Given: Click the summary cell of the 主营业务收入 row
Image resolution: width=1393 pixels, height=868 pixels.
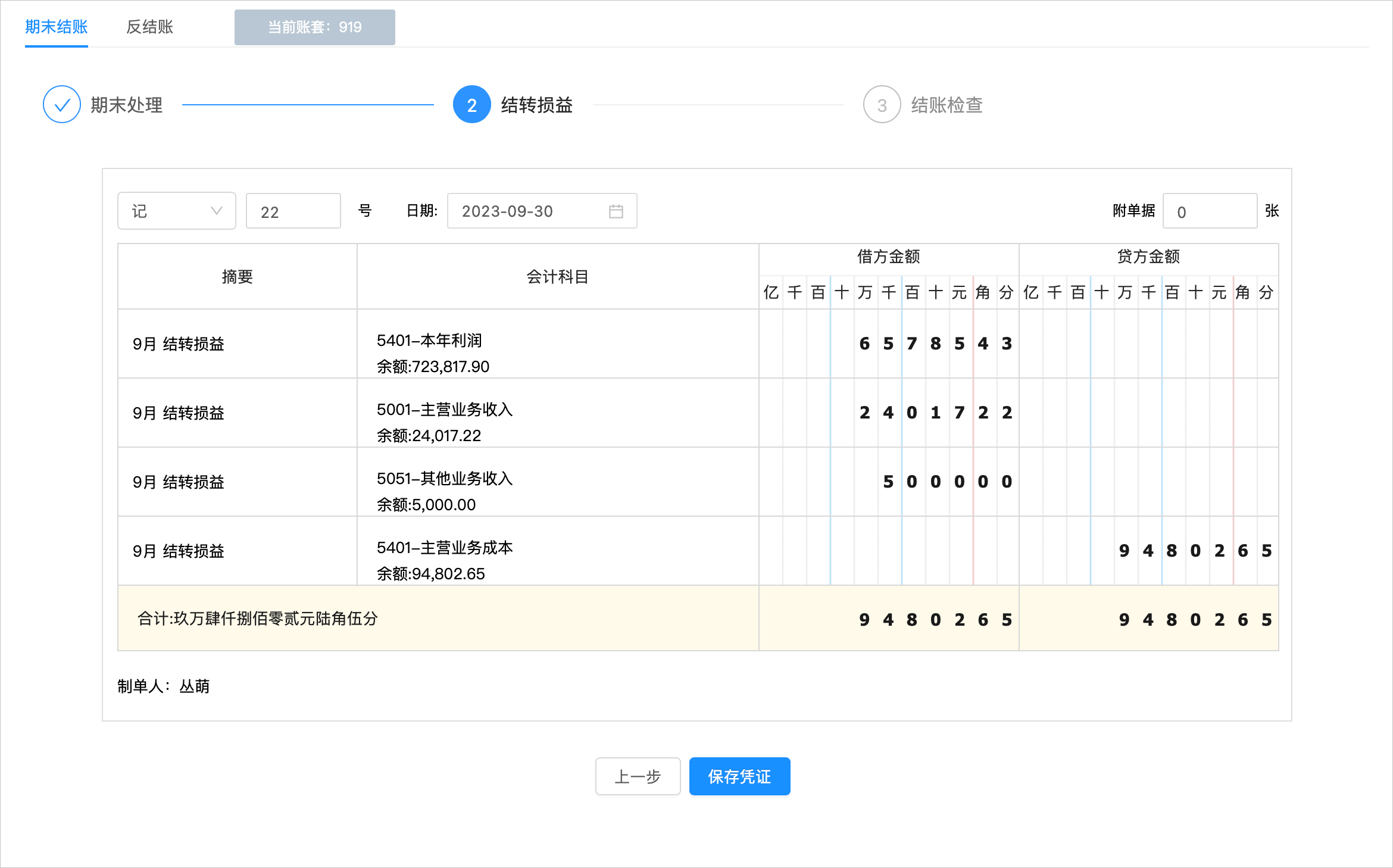Looking at the screenshot, I should 238,413.
